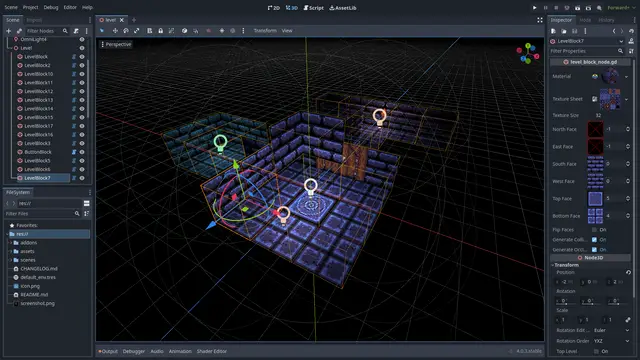Image resolution: width=640 pixels, height=360 pixels.
Task: Stop the running project
Action: (x=556, y=8)
